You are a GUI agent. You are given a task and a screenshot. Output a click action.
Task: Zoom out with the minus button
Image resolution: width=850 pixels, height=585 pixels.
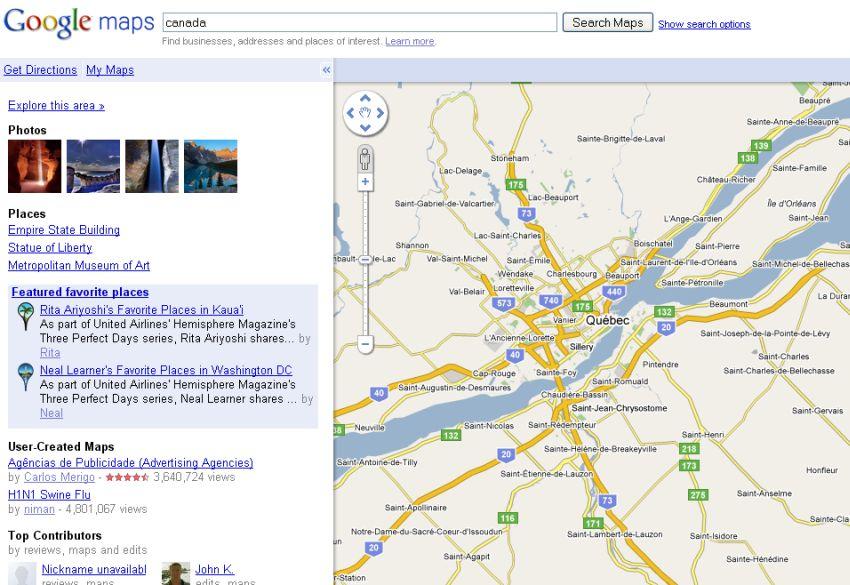point(365,344)
